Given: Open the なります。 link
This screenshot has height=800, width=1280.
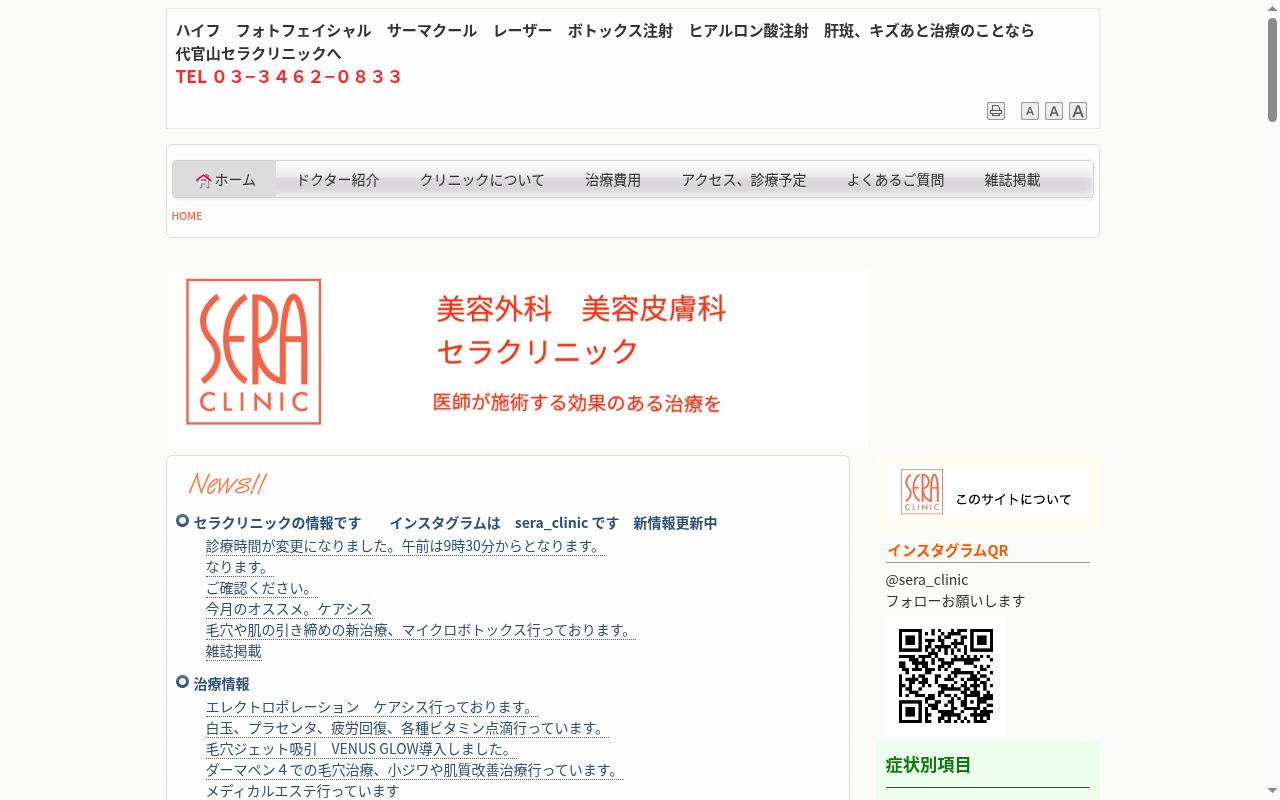Looking at the screenshot, I should (240, 567).
